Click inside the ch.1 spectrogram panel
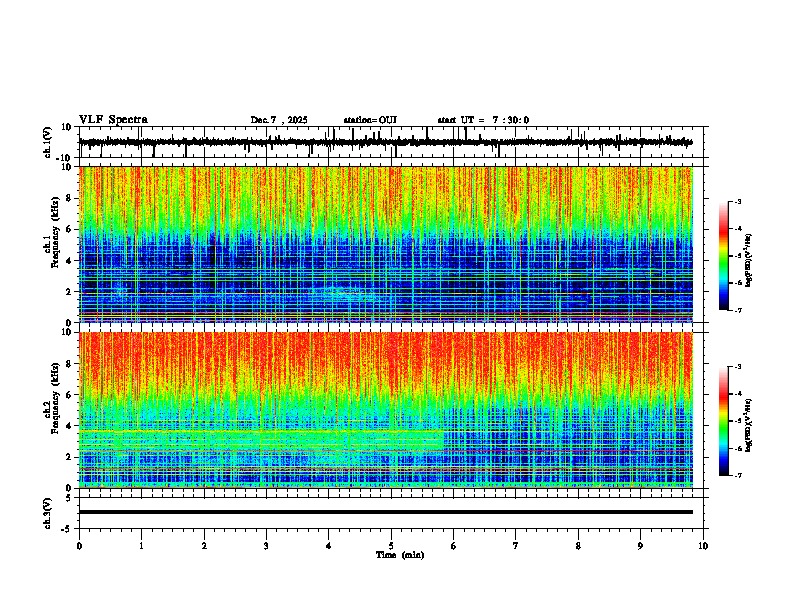This screenshot has height=612, width=792. [385, 244]
